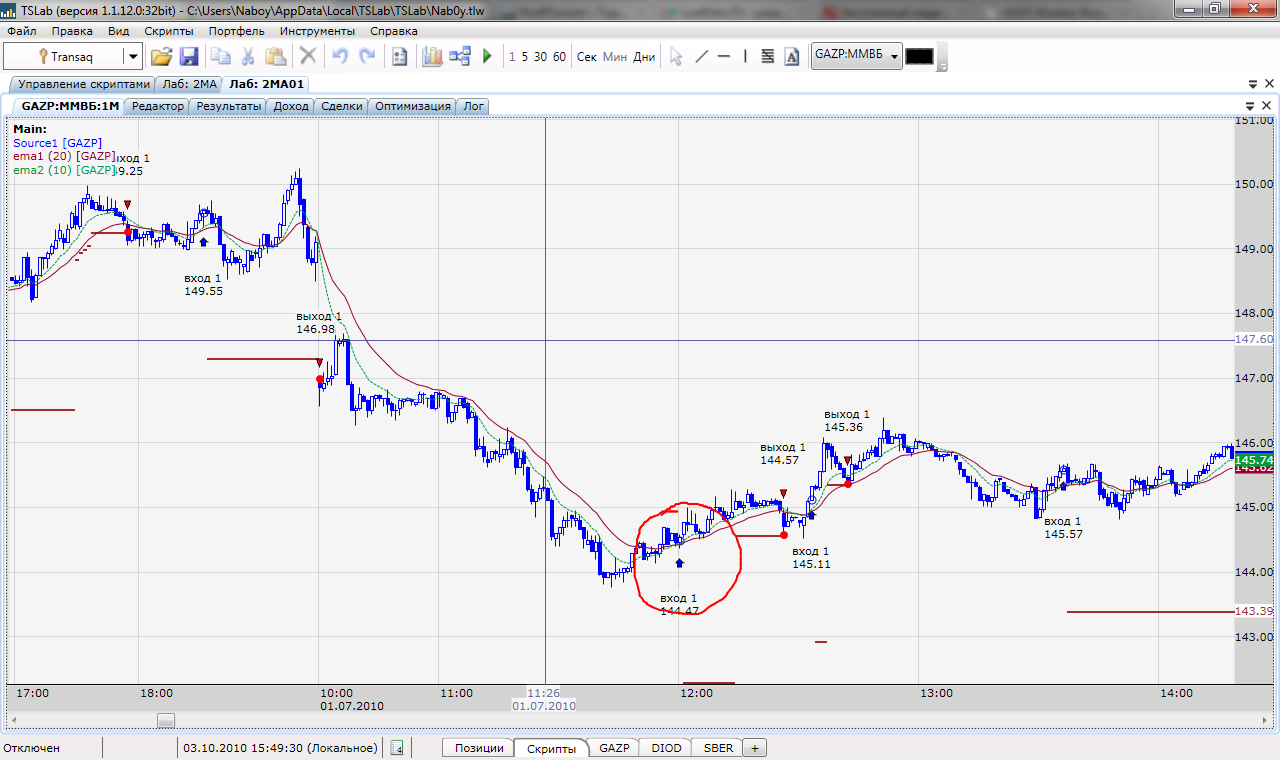The image size is (1280, 760).
Task: Click the chart horizontal scrollbar thumb
Action: click(166, 720)
